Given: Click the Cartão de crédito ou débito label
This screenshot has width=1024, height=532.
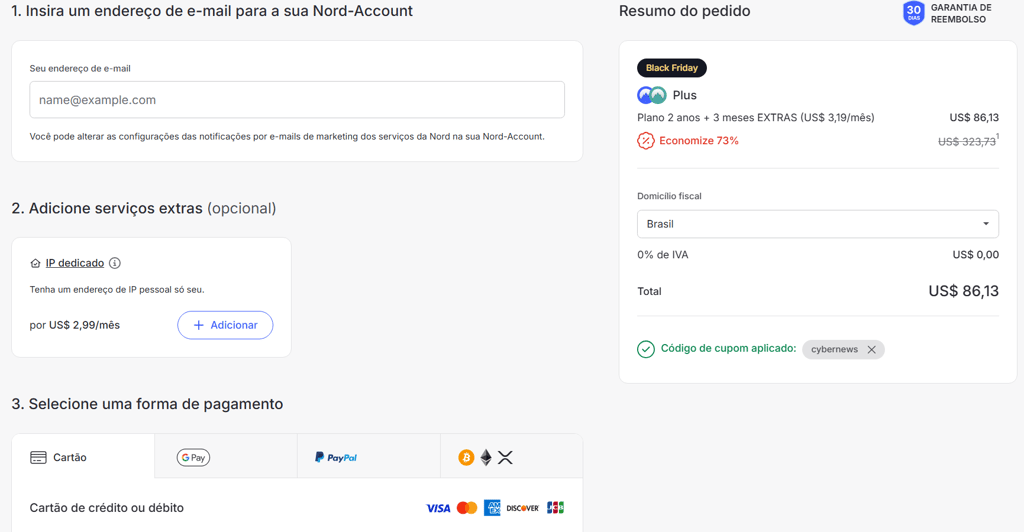Looking at the screenshot, I should (106, 508).
